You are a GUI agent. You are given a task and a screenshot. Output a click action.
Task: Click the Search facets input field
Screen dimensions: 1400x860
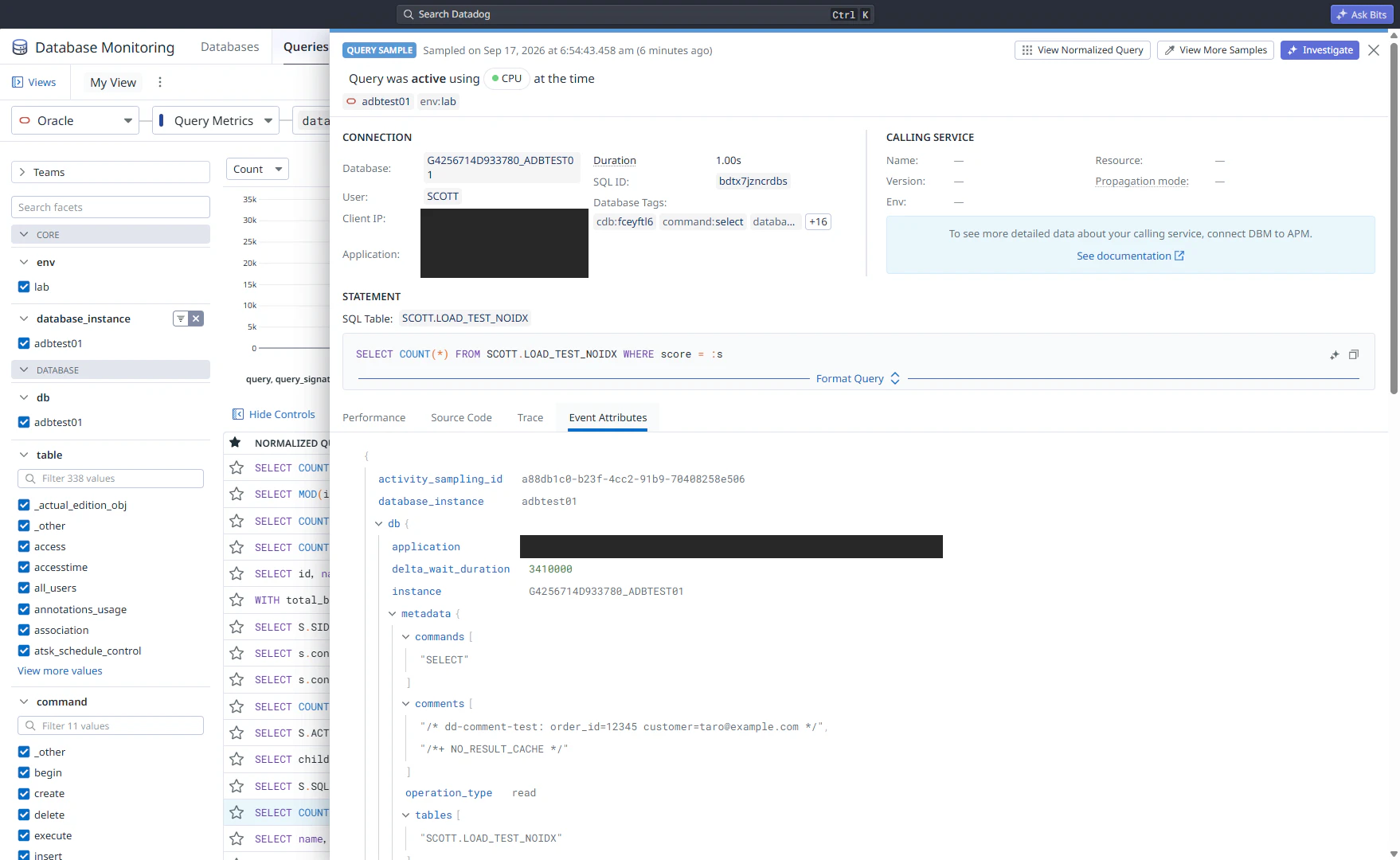(x=111, y=207)
